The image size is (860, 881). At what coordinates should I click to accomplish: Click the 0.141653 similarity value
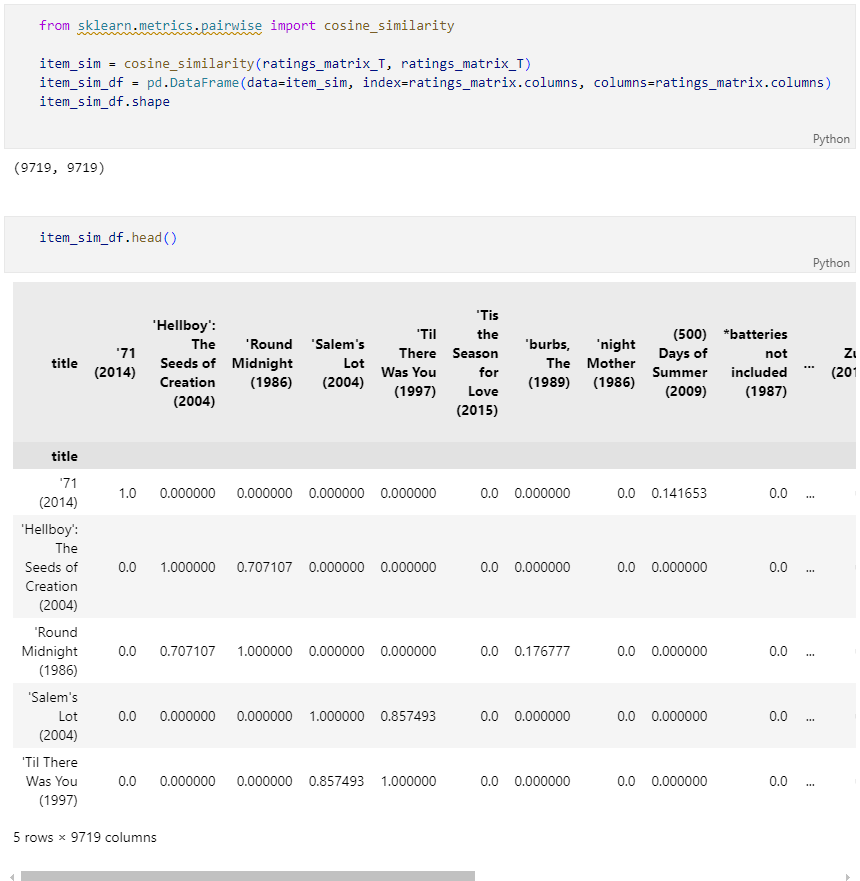click(x=679, y=493)
